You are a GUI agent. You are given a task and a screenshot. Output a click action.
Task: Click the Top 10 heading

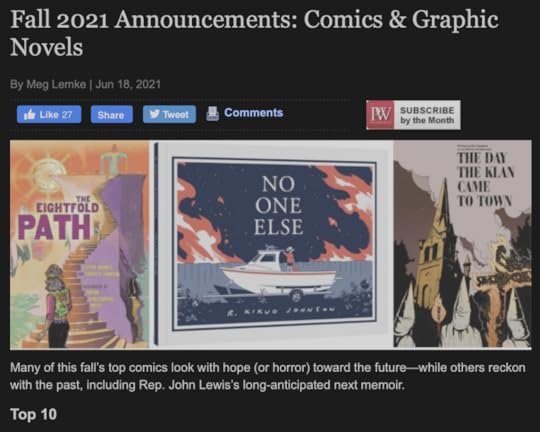coord(33,414)
